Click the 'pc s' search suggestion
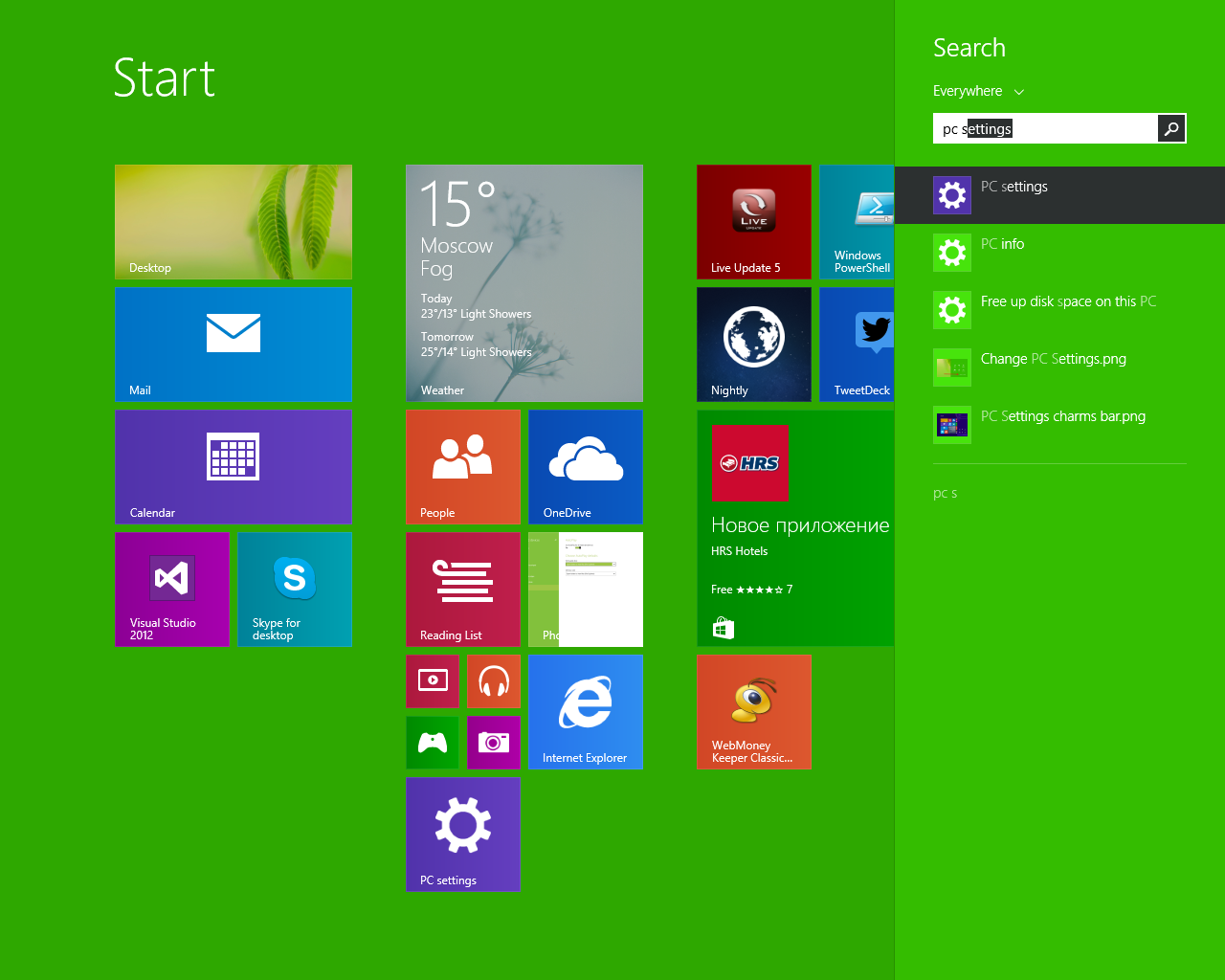 (x=946, y=493)
